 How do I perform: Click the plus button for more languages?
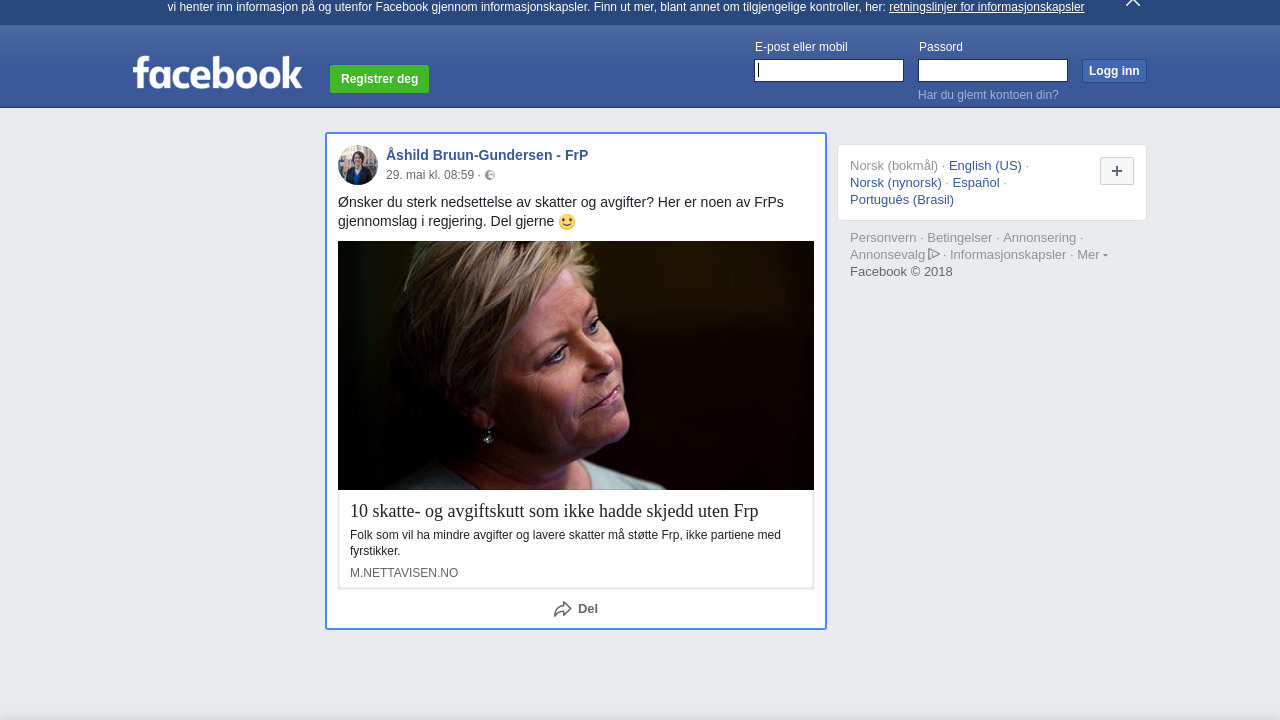pos(1117,171)
